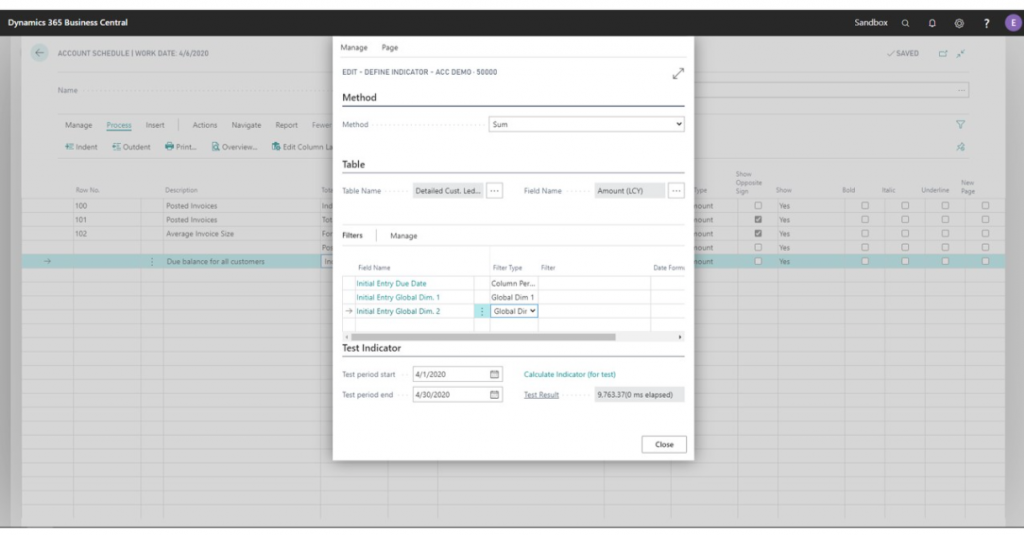Enable Bold checkbox for row 102

pyautogui.click(x=865, y=233)
